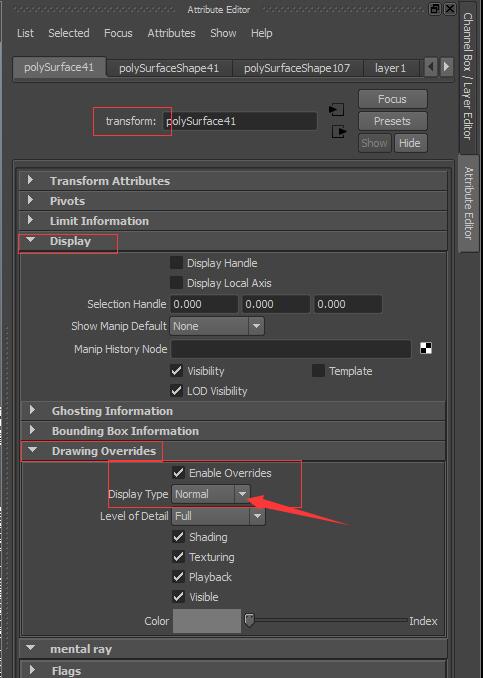Float the Attribute Editor panel

point(435,9)
